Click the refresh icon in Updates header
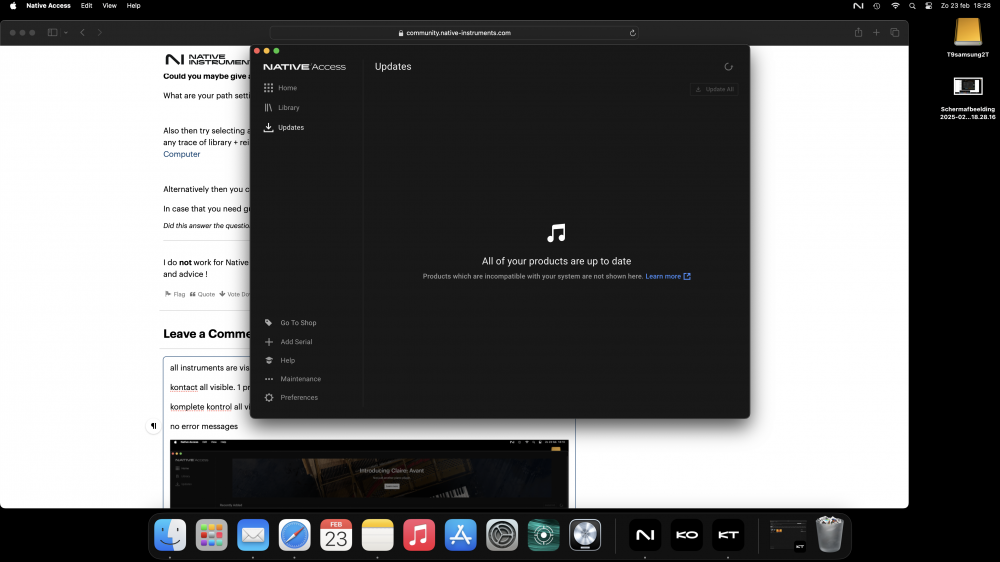1000x562 pixels. [x=728, y=66]
